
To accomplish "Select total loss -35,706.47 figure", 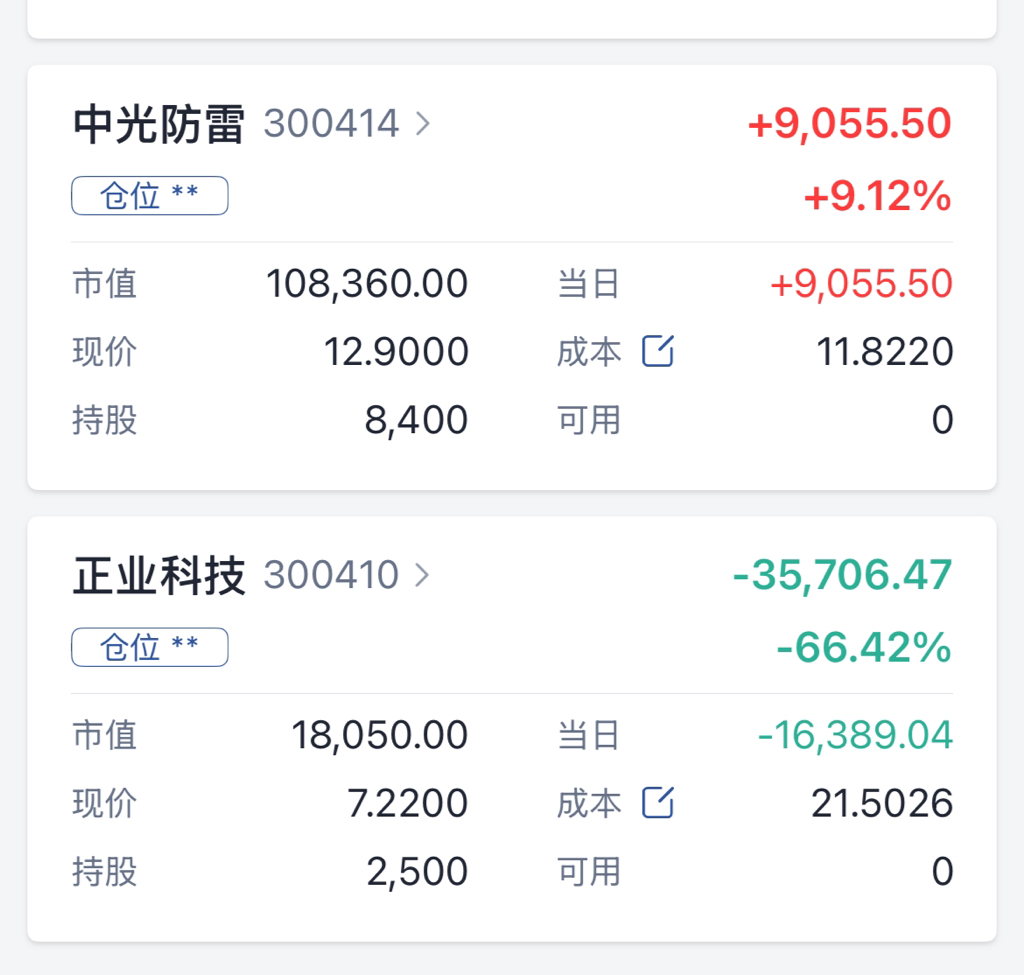I will click(842, 575).
